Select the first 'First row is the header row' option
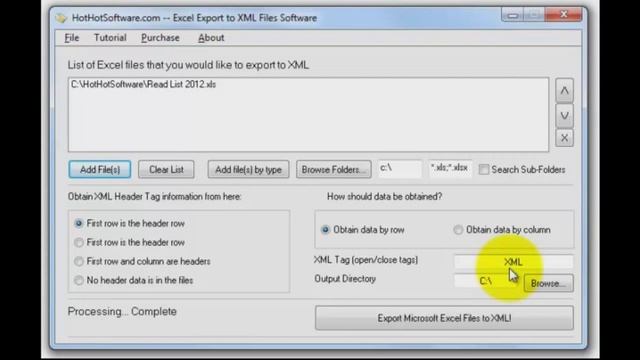Viewport: 640px width, 360px height. [79, 223]
